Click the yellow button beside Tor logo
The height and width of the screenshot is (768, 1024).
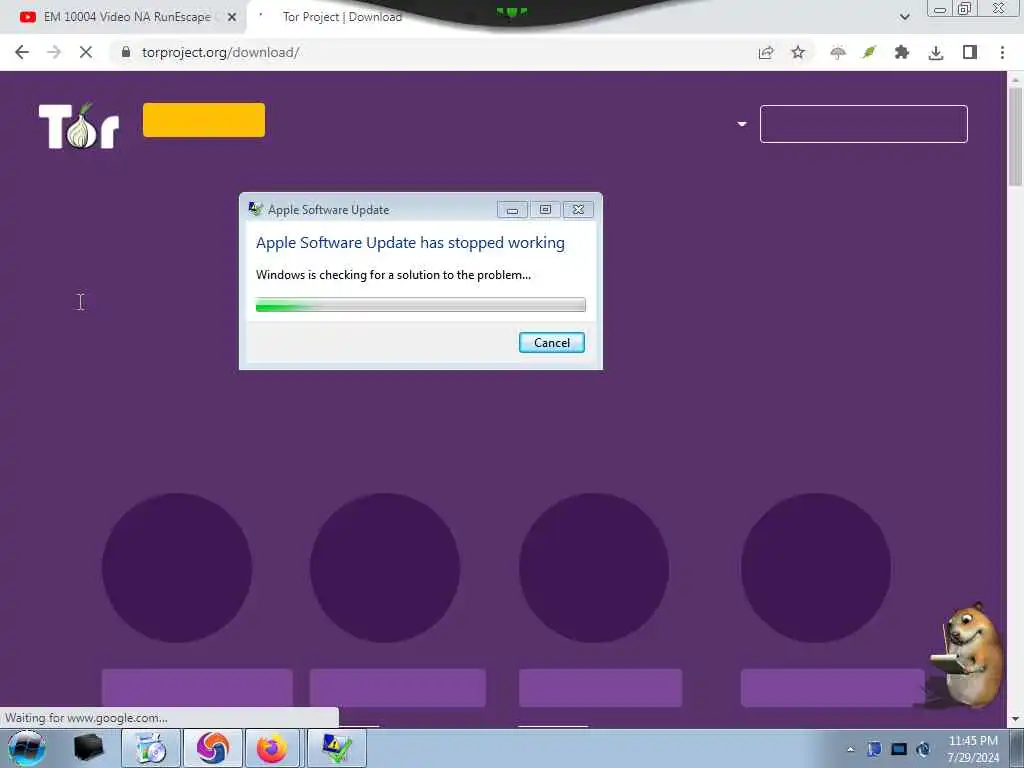(x=204, y=120)
